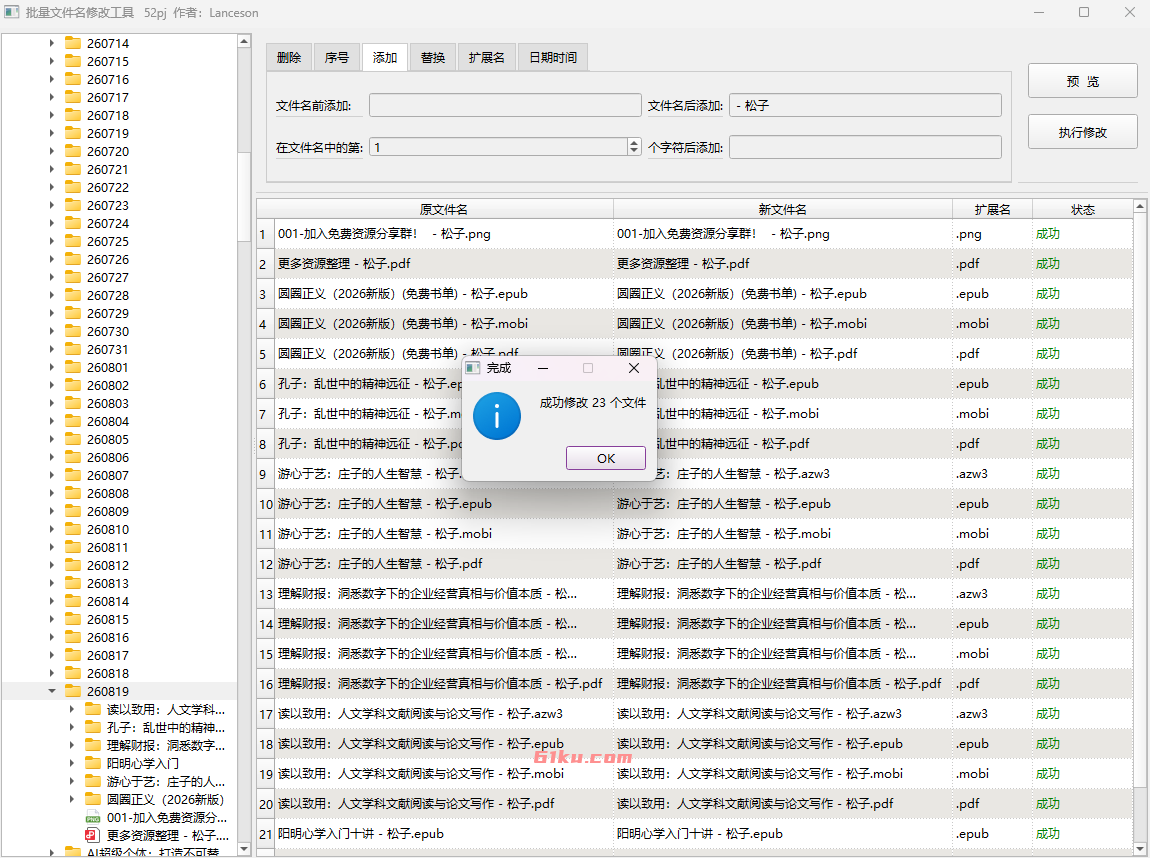Image resolution: width=1150 pixels, height=858 pixels.
Task: Minimize the 完成 dialog
Action: point(543,368)
